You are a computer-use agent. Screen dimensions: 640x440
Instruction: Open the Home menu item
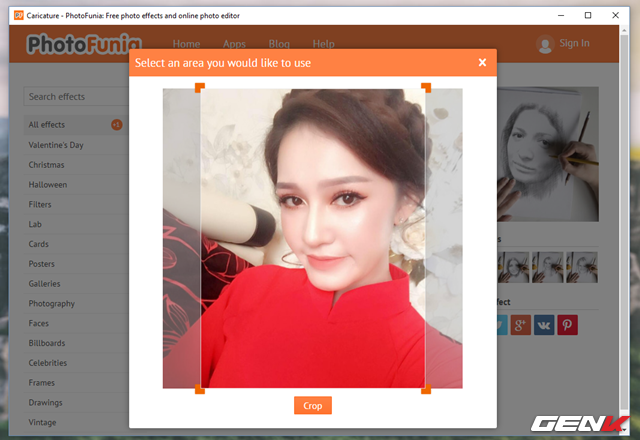186,44
